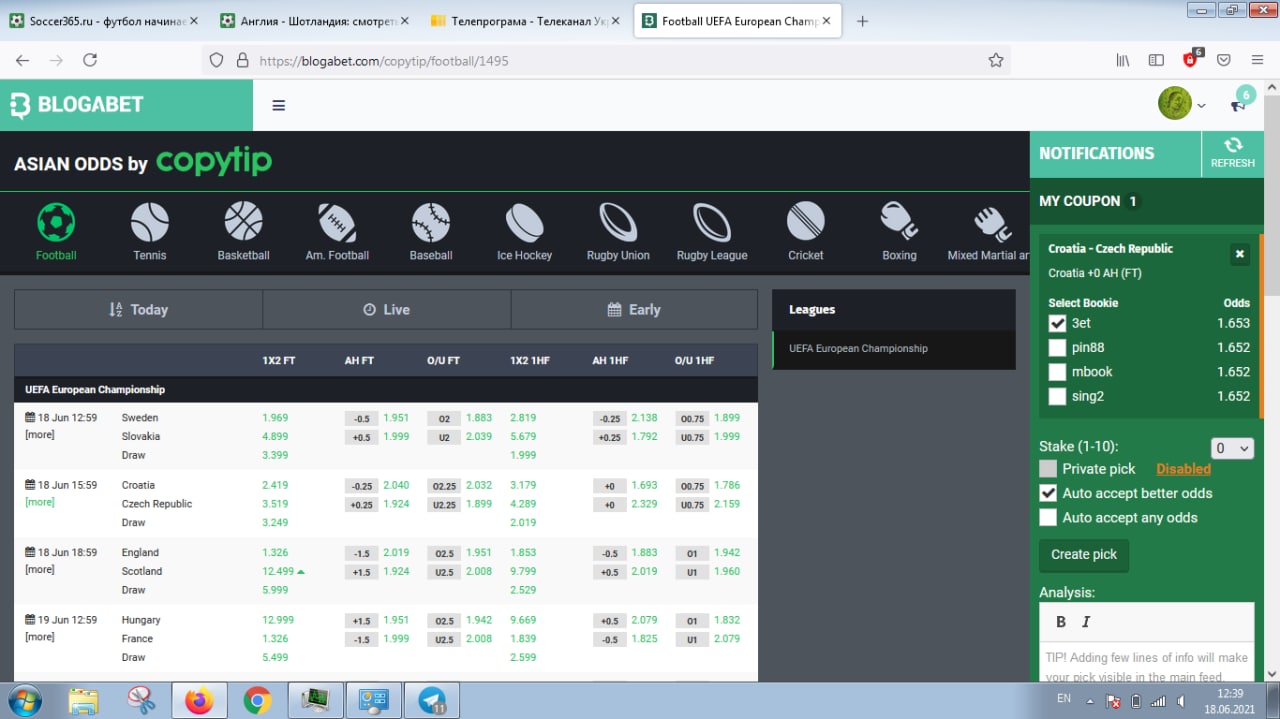Select the Tennis sport icon
The height and width of the screenshot is (719, 1280).
click(150, 222)
